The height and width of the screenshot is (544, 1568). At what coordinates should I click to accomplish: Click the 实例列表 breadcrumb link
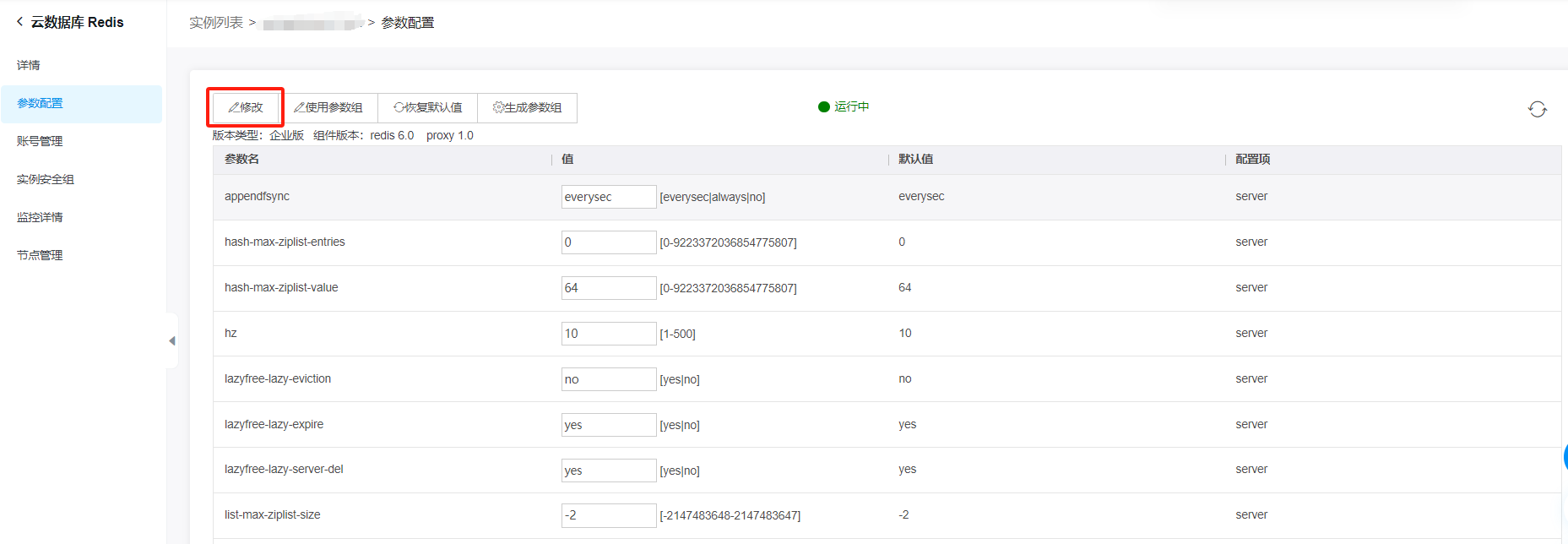[216, 23]
